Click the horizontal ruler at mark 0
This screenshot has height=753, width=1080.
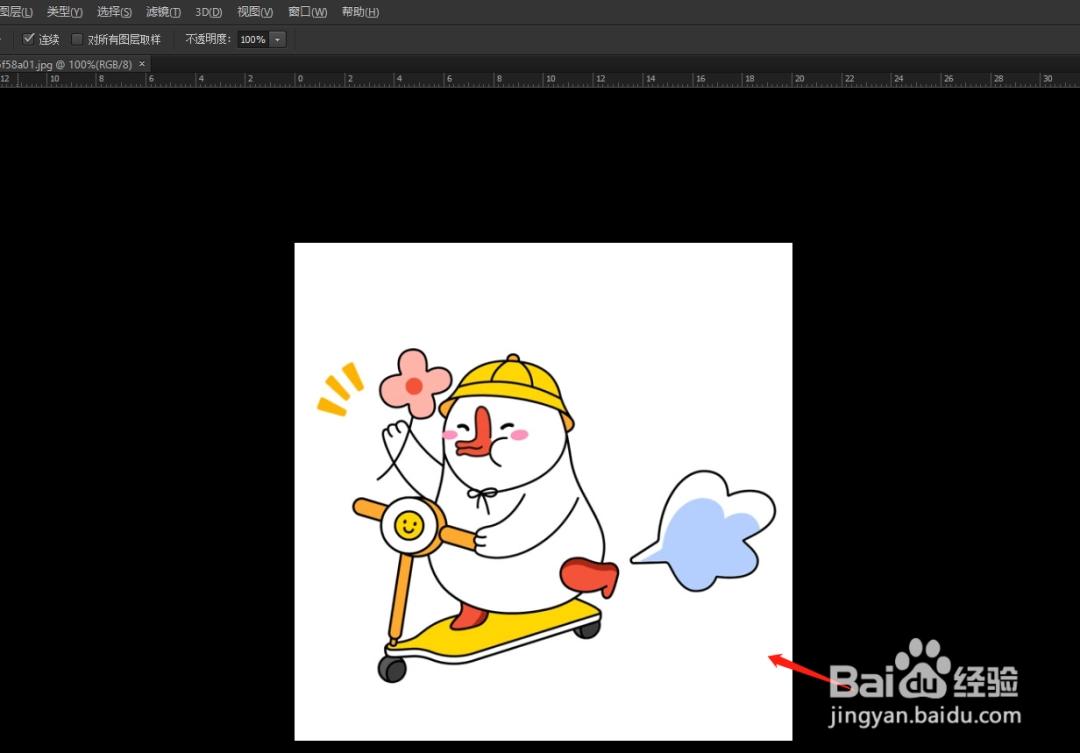300,79
